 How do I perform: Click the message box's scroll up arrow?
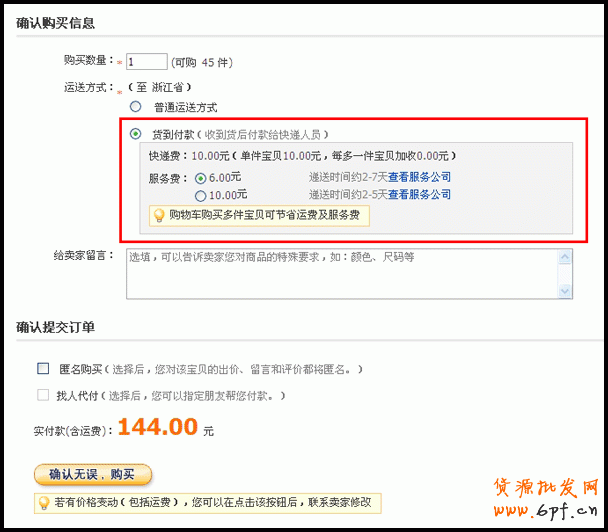click(565, 257)
